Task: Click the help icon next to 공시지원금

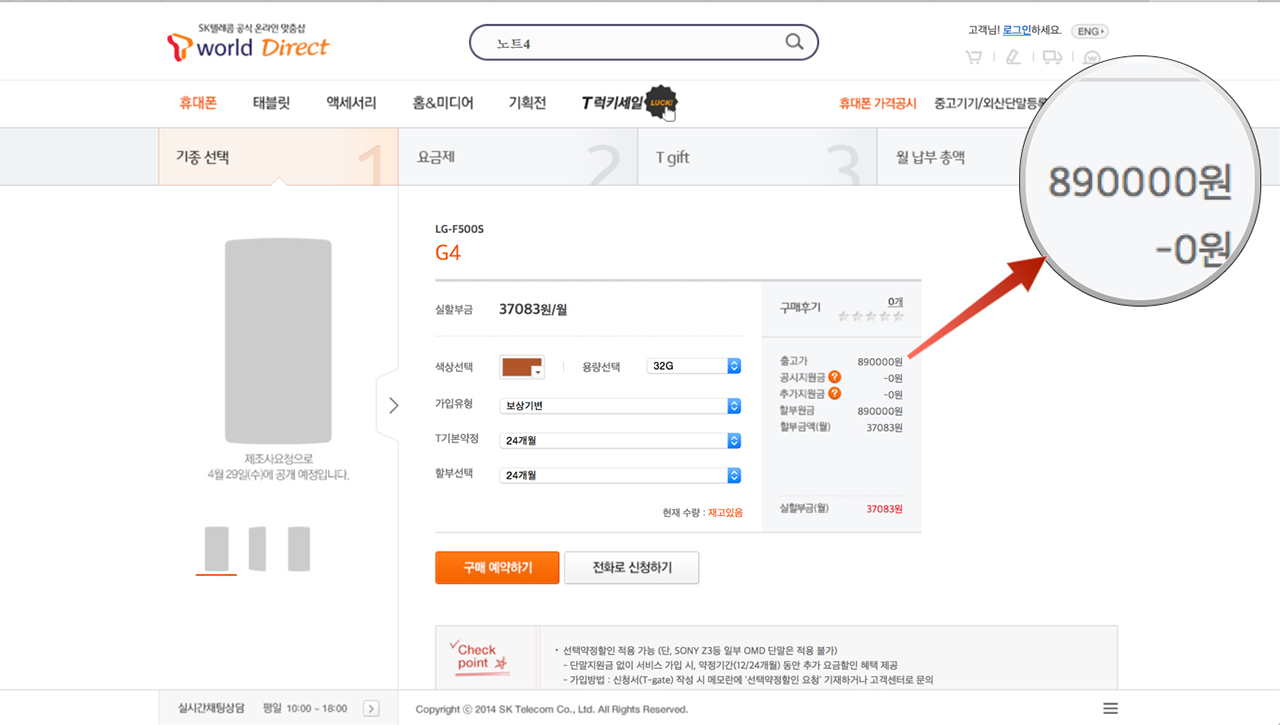Action: pyautogui.click(x=834, y=378)
